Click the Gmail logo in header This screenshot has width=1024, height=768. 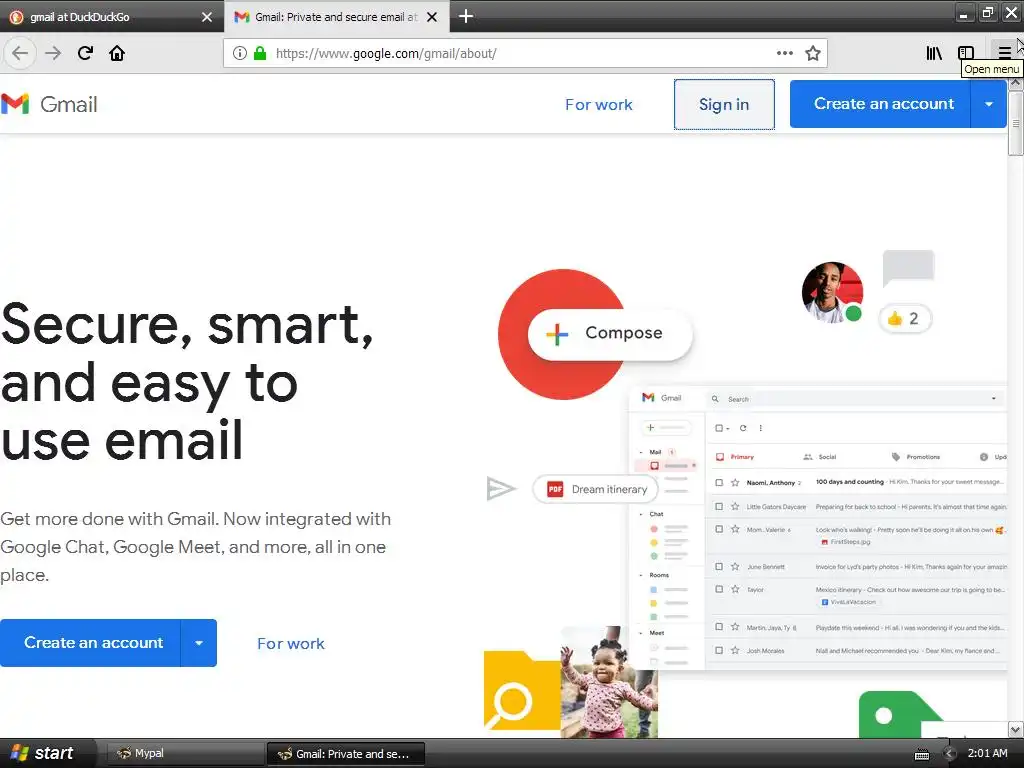(x=49, y=104)
